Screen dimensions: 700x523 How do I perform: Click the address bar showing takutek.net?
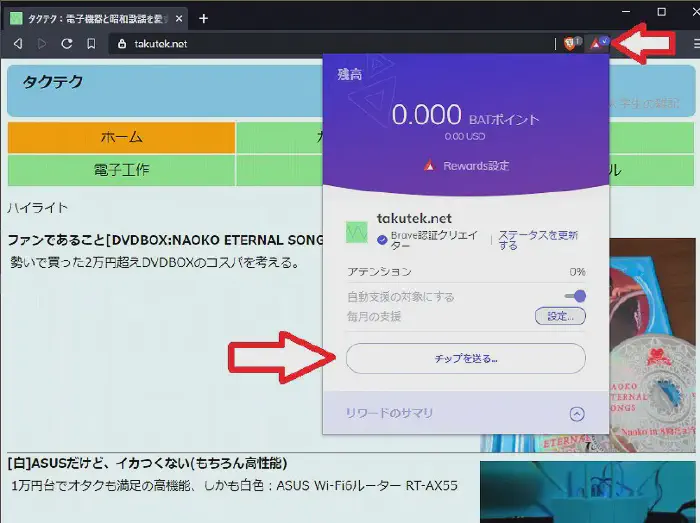coord(330,44)
